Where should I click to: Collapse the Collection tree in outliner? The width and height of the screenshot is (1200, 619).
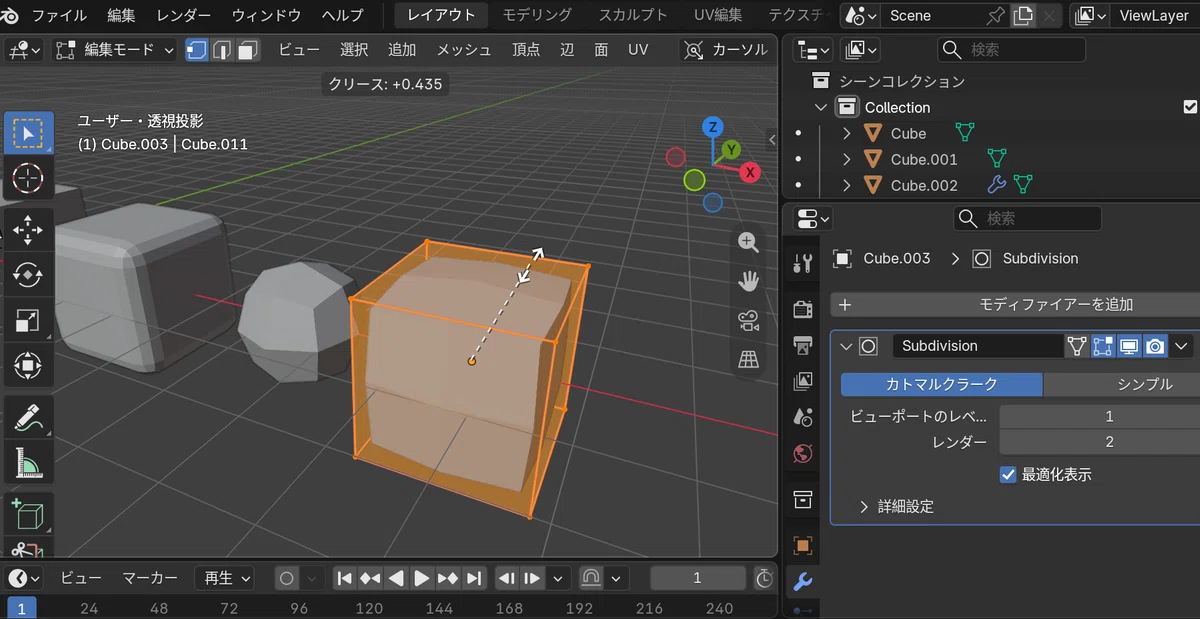[821, 107]
